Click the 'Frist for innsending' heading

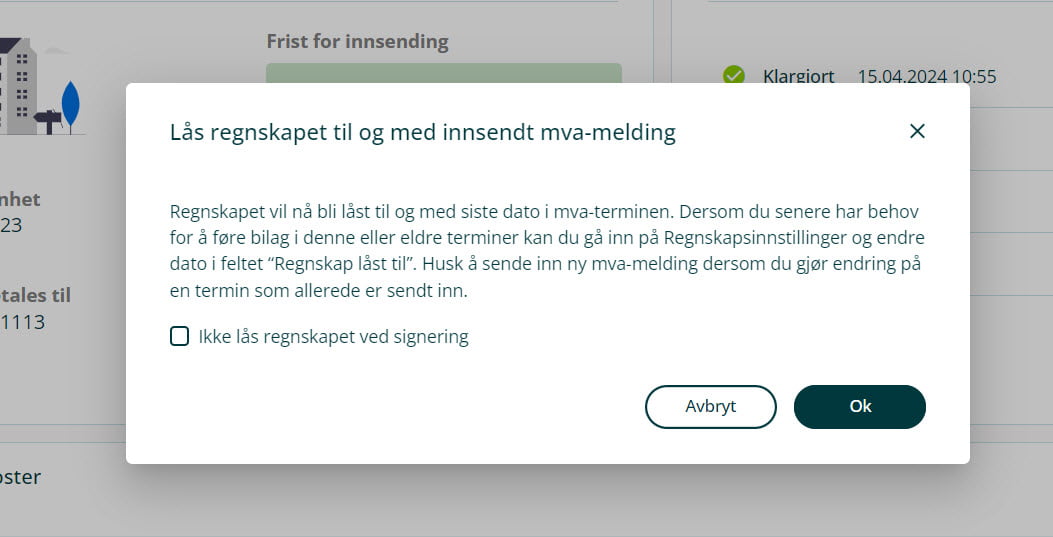point(357,42)
